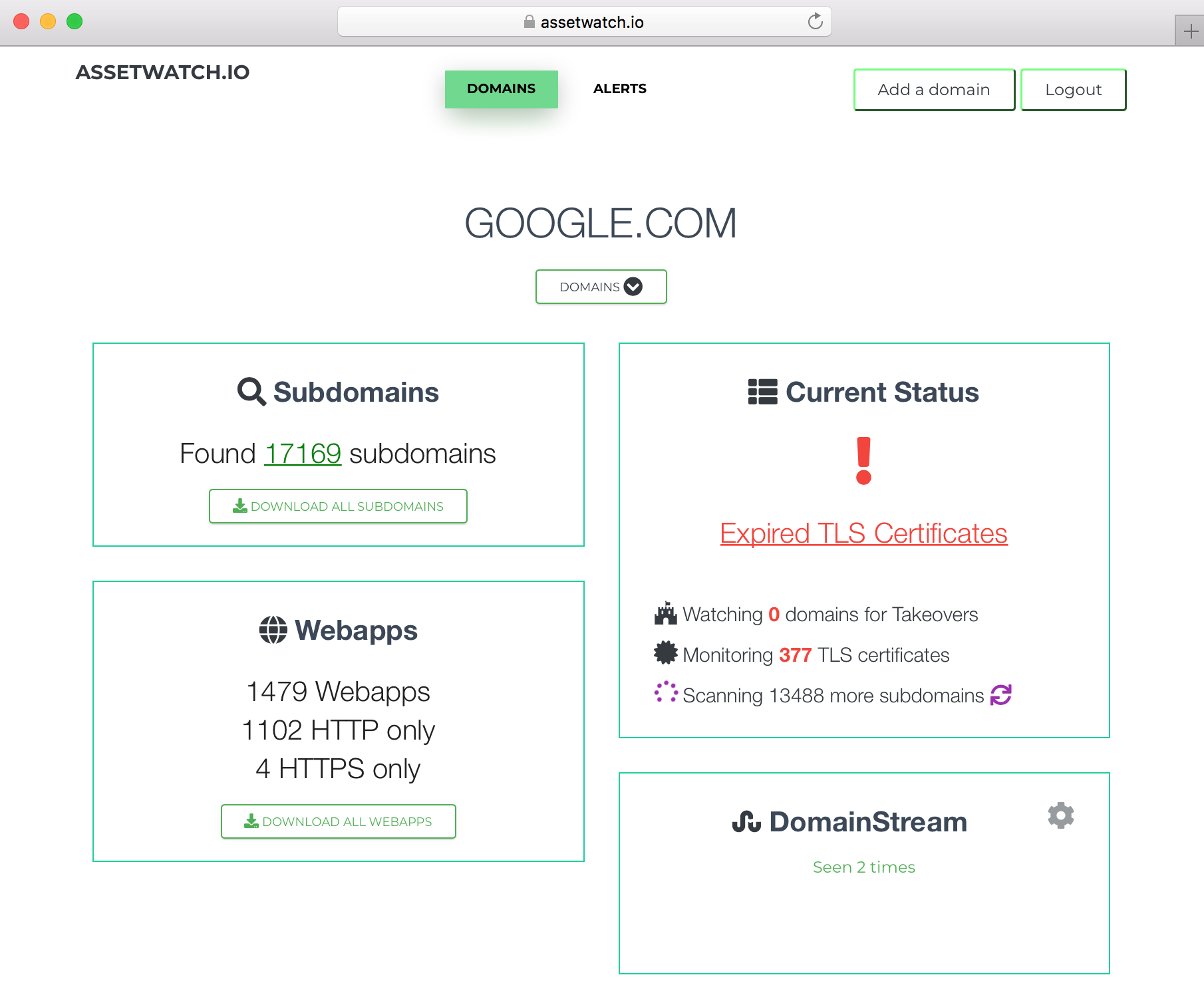The height and width of the screenshot is (995, 1204).
Task: Download all subdomains
Action: coord(338,506)
